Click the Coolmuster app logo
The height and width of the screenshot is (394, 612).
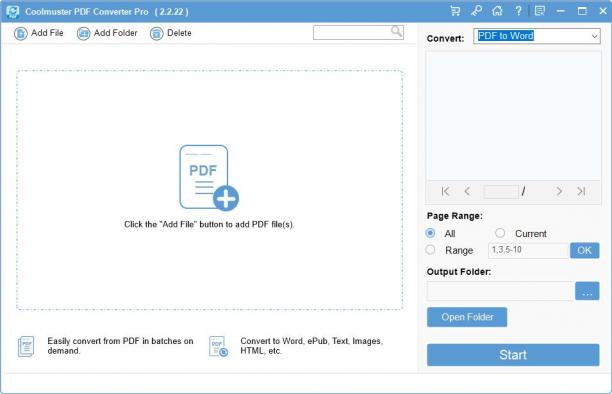coord(12,12)
